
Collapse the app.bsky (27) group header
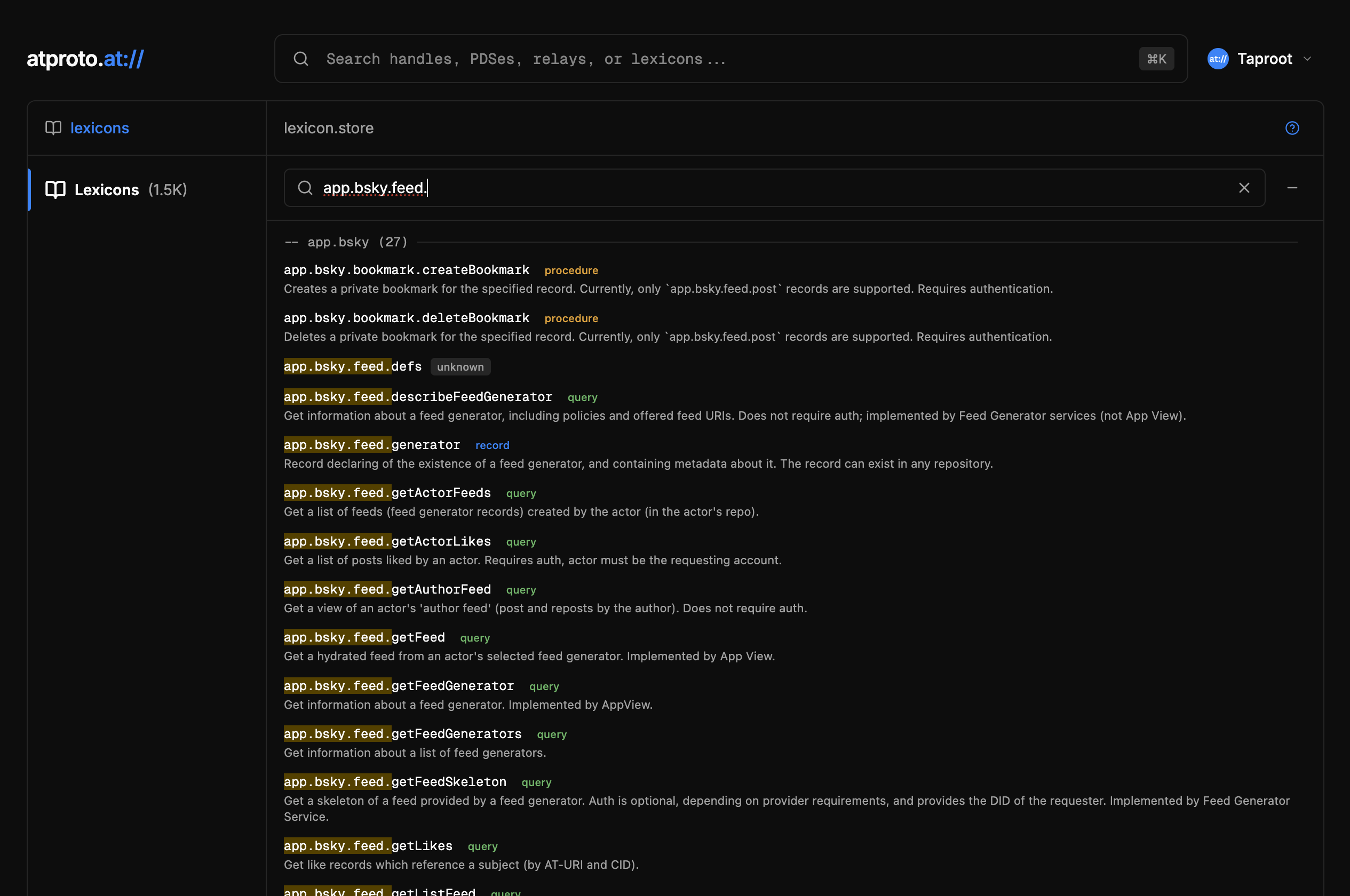[346, 242]
